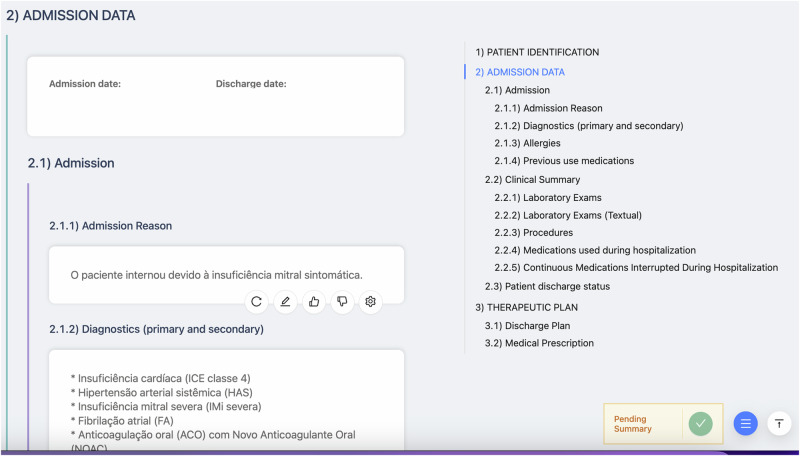Viewport: 800px width, 456px height.
Task: Jump to 2.1.1) Admission Reason in outline
Action: coord(548,108)
